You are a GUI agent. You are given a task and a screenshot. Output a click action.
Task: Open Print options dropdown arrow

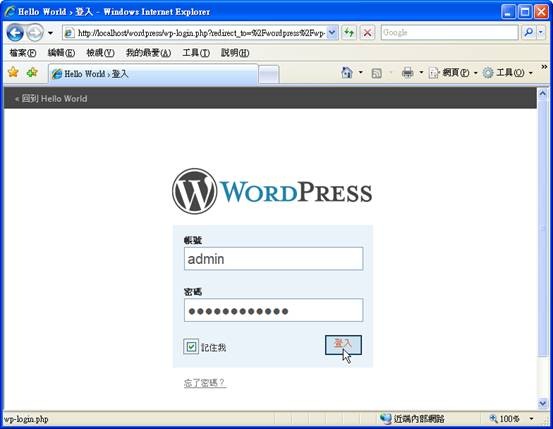tap(421, 73)
